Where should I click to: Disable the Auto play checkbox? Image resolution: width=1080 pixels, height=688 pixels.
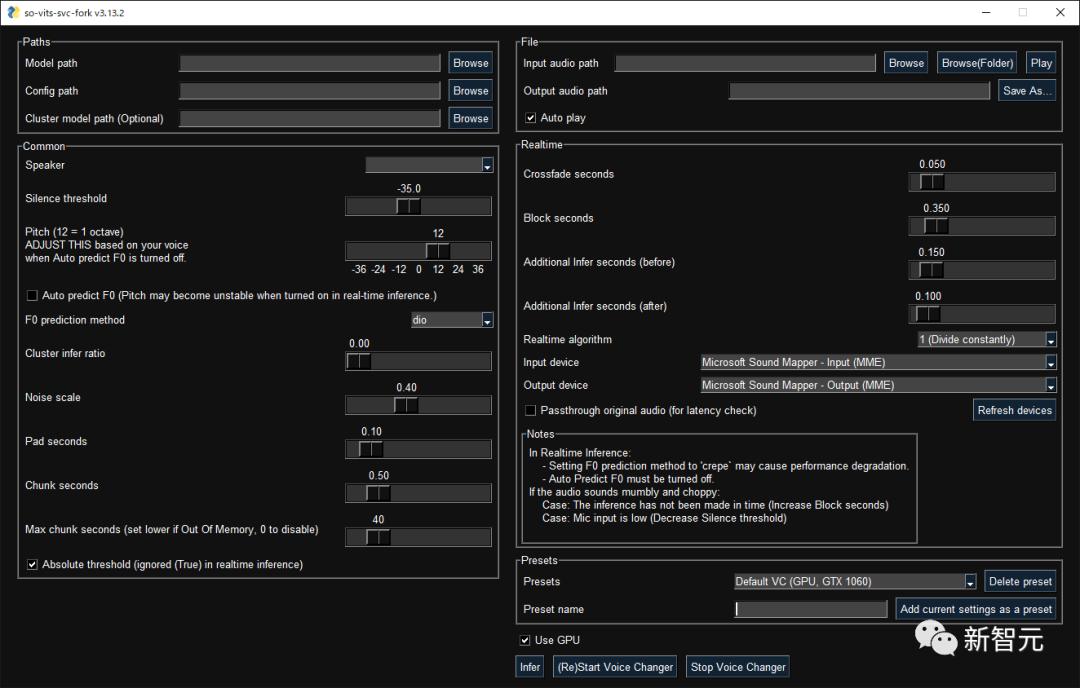point(531,118)
